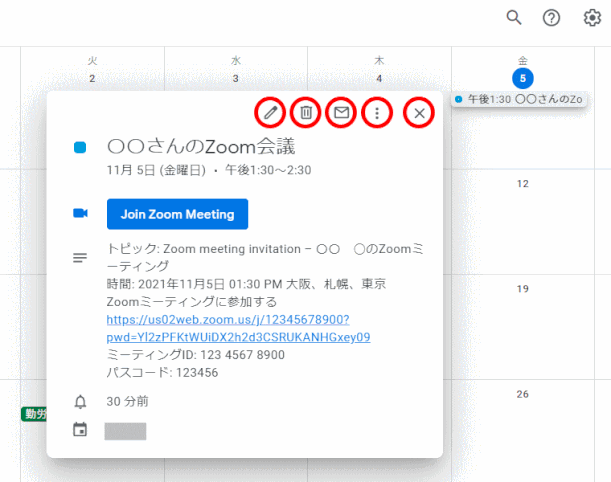Click the bell reminder icon

coord(80,401)
